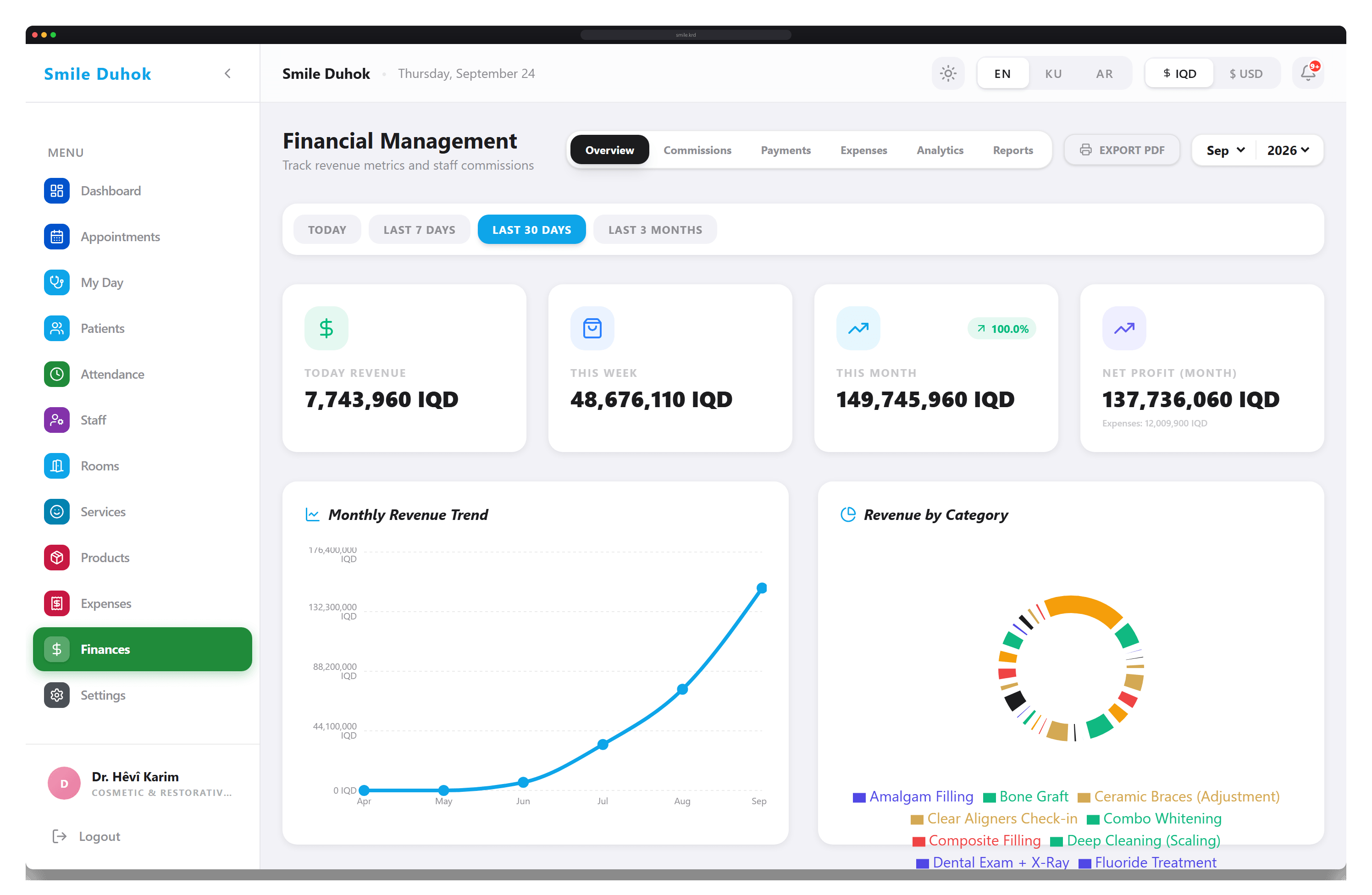This screenshot has width=1372, height=895.
Task: Click the Logout arrow icon
Action: (59, 836)
